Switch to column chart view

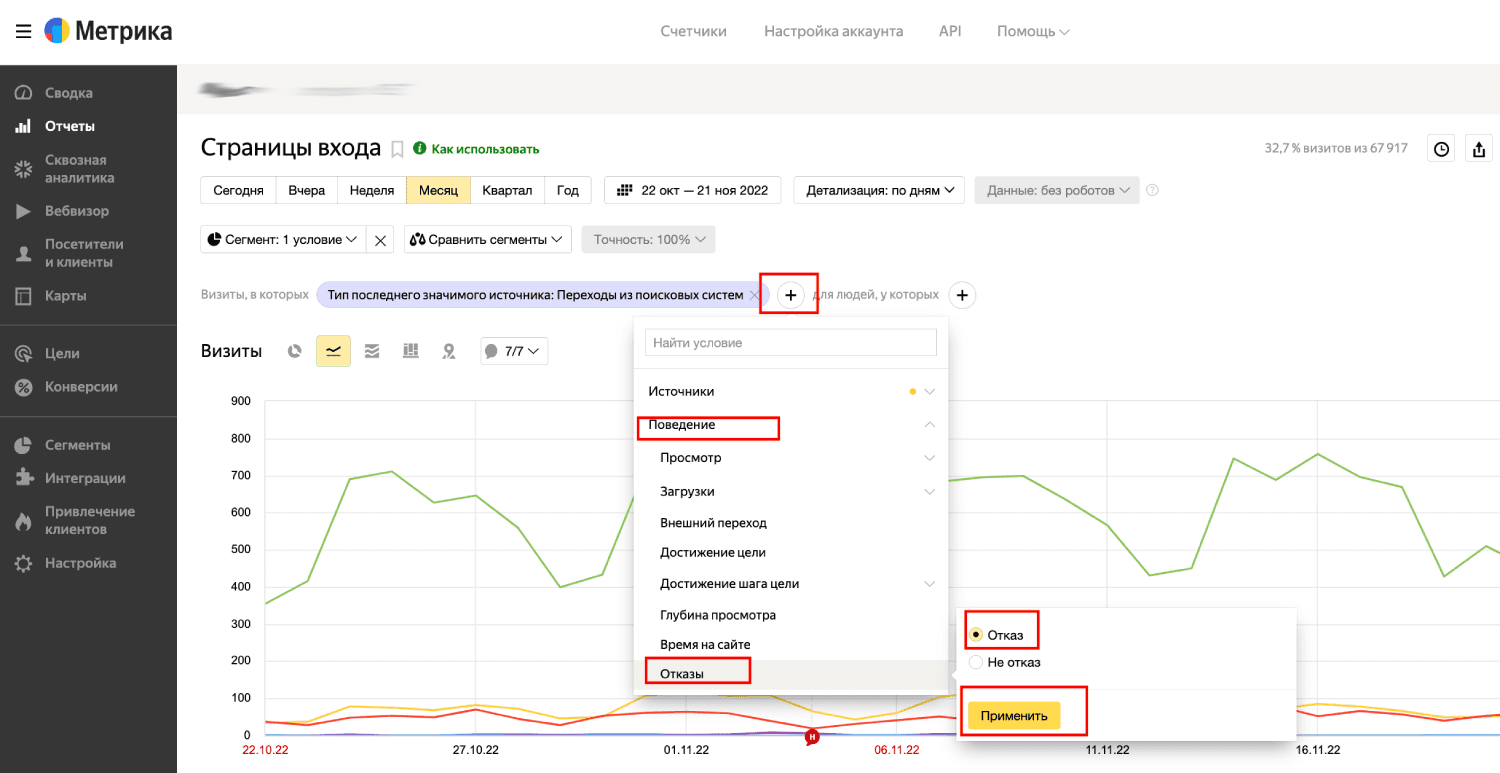click(x=410, y=351)
